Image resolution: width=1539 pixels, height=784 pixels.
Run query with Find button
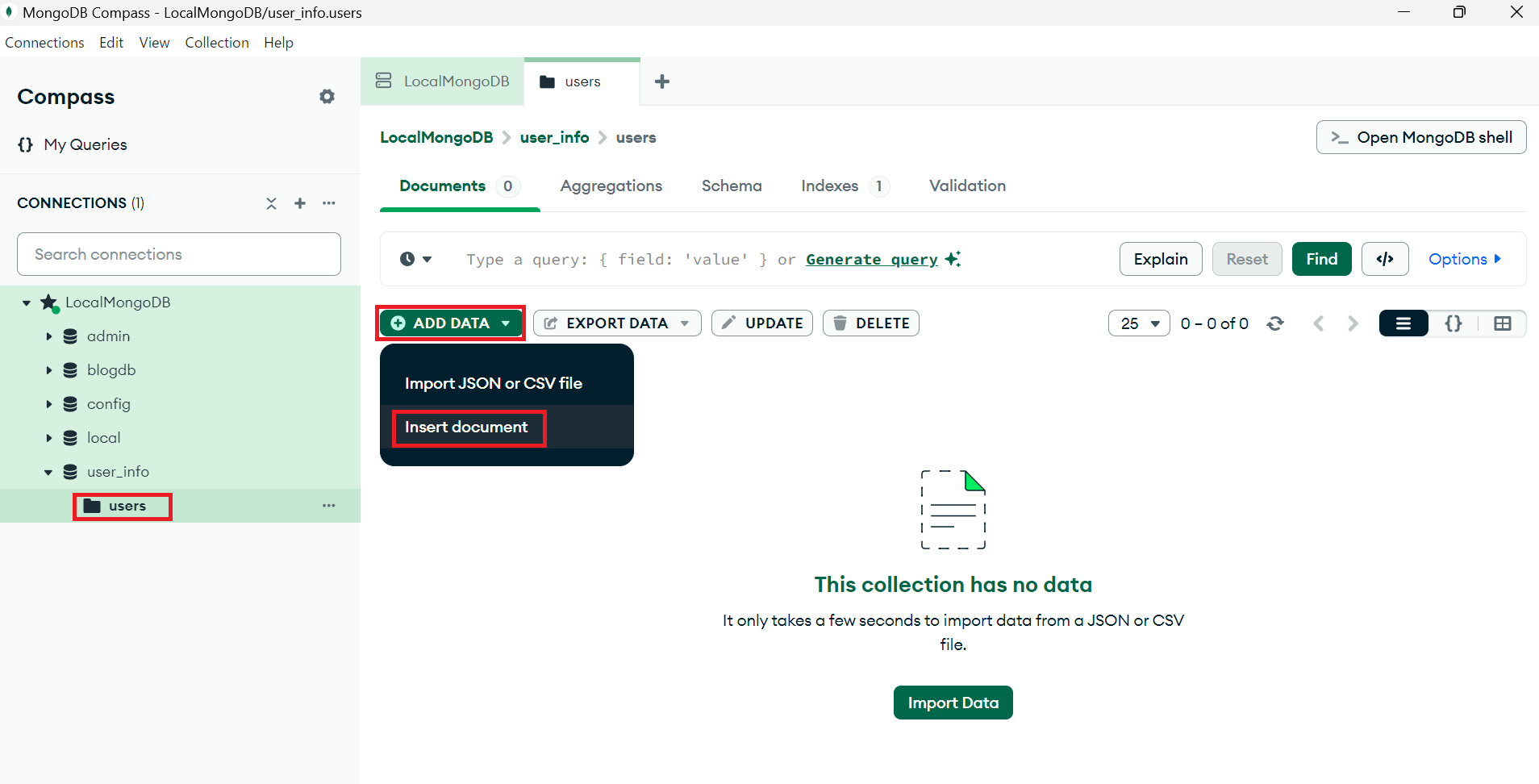click(1321, 259)
